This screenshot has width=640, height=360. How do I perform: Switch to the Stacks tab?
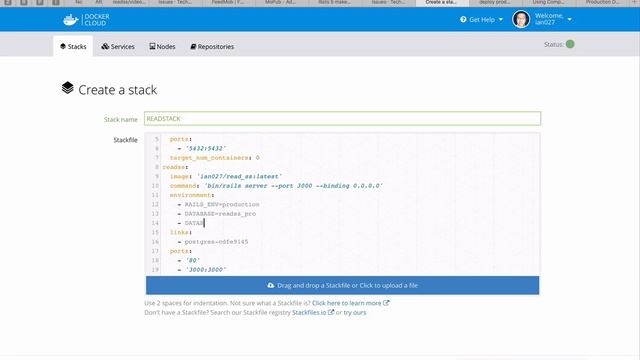click(73, 47)
